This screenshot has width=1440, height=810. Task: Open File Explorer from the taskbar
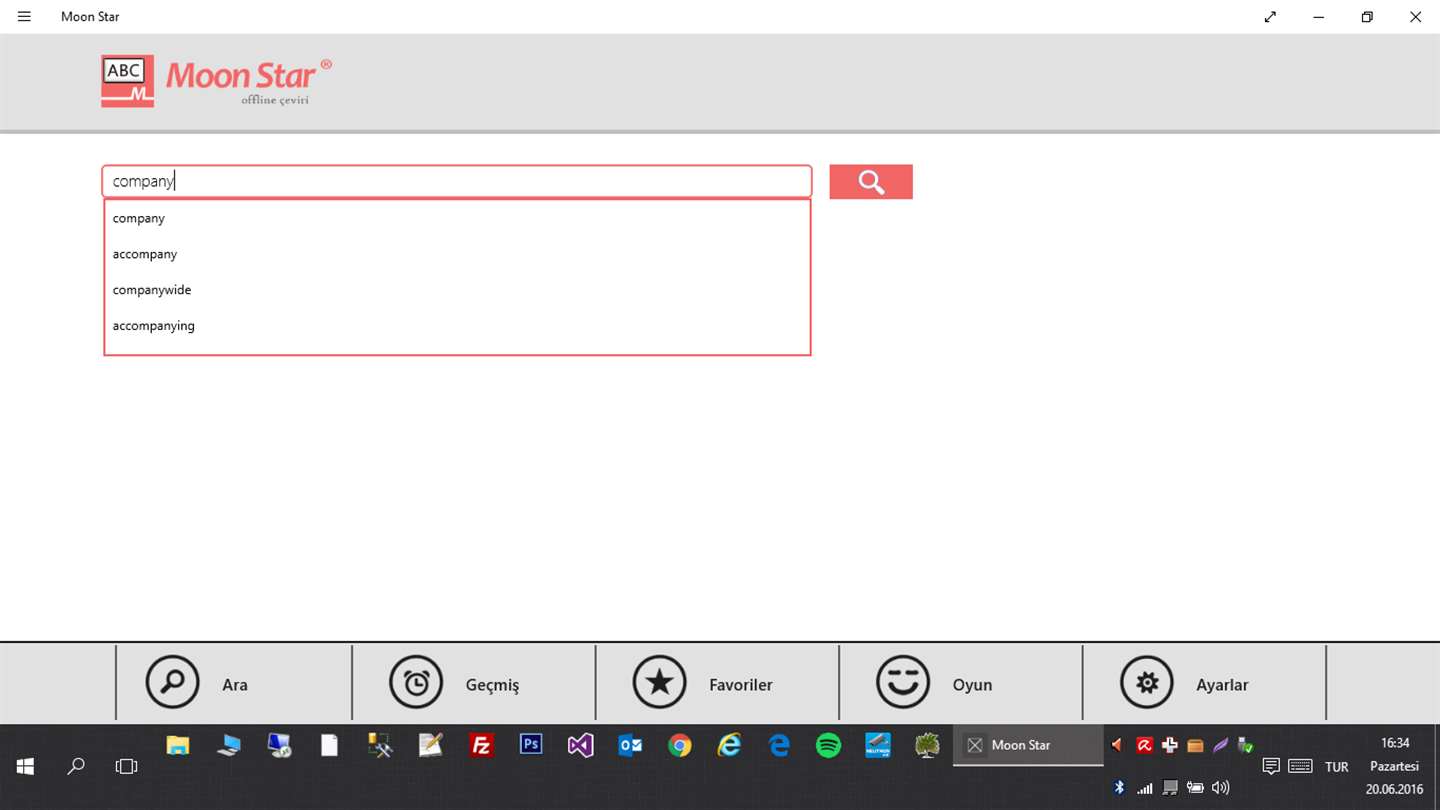(x=178, y=745)
